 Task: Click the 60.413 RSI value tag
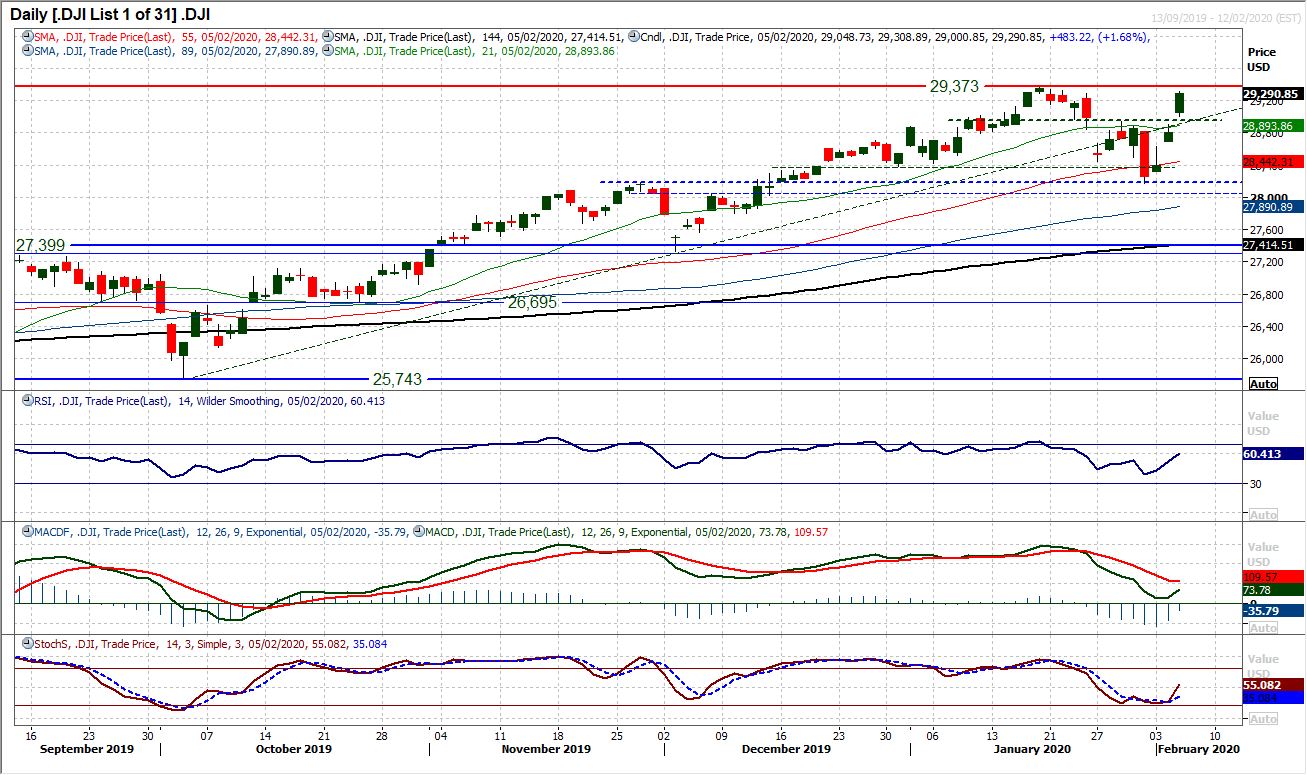(x=1272, y=453)
